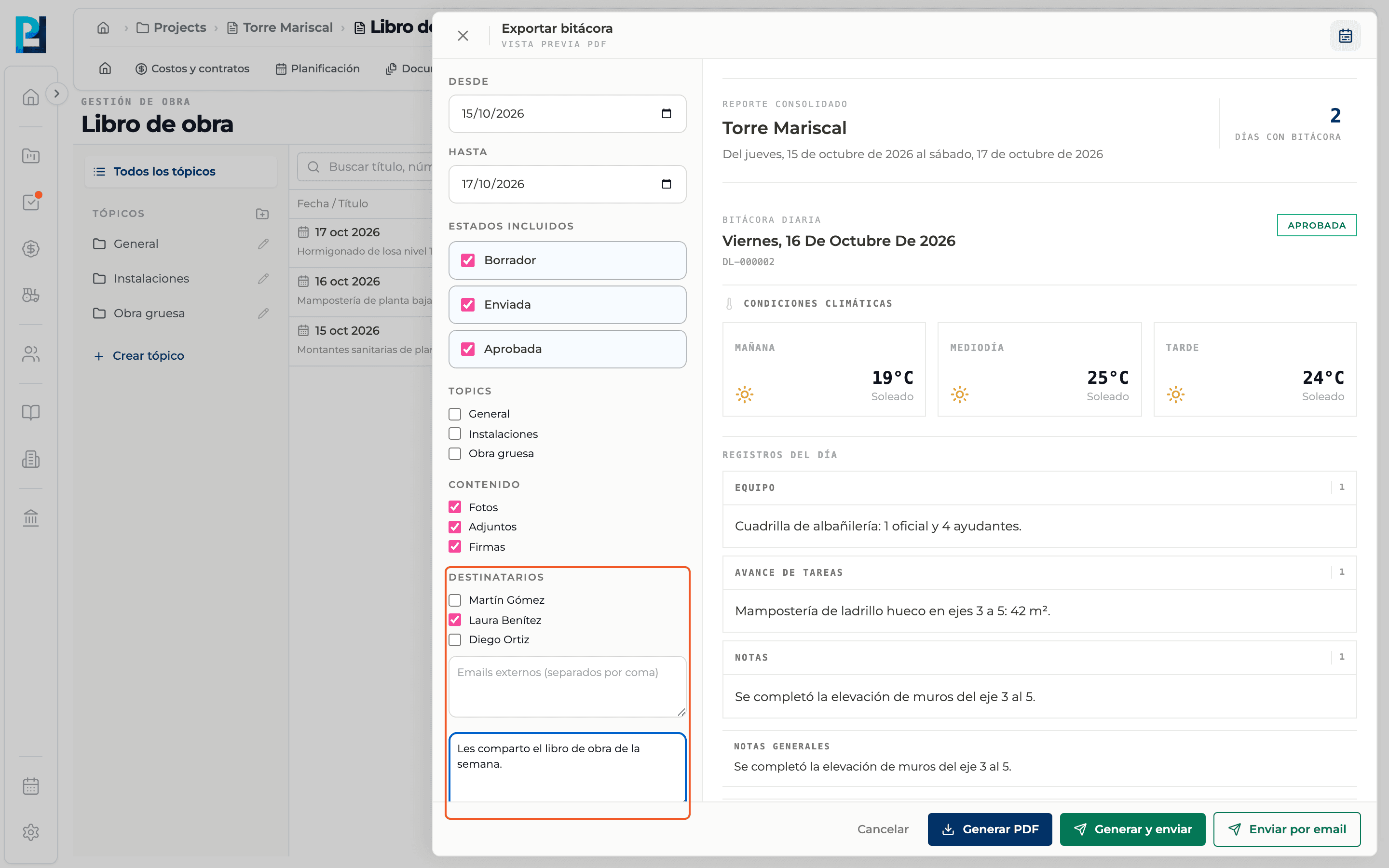Go to Projects breadcrumb

(171, 27)
